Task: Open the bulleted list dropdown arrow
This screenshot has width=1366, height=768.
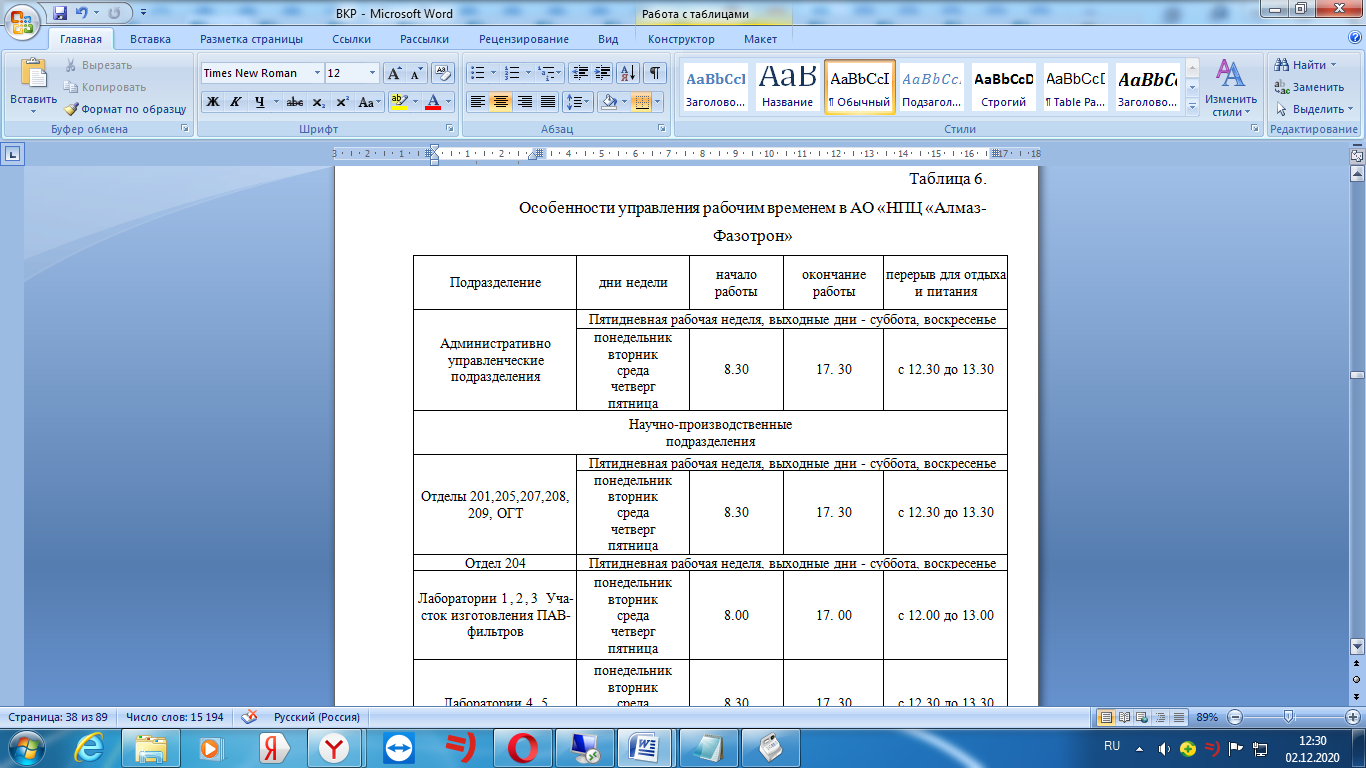Action: (x=493, y=73)
